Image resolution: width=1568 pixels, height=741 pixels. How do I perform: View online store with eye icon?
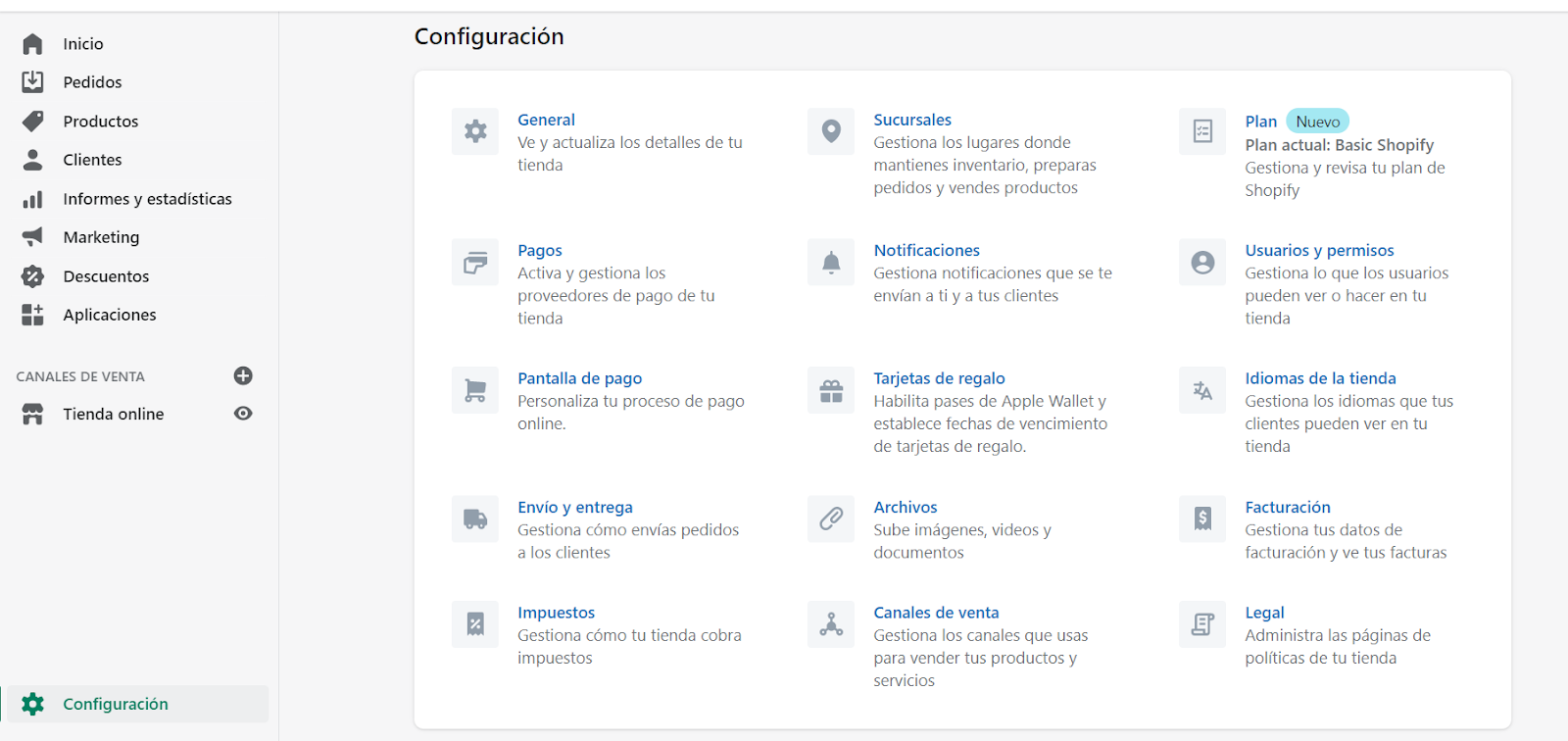243,414
